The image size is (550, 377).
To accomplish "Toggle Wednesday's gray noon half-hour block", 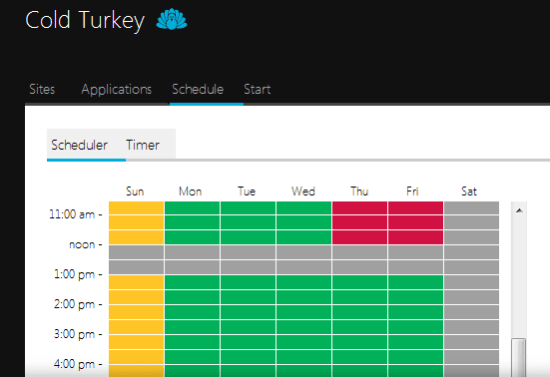I will pos(304,252).
